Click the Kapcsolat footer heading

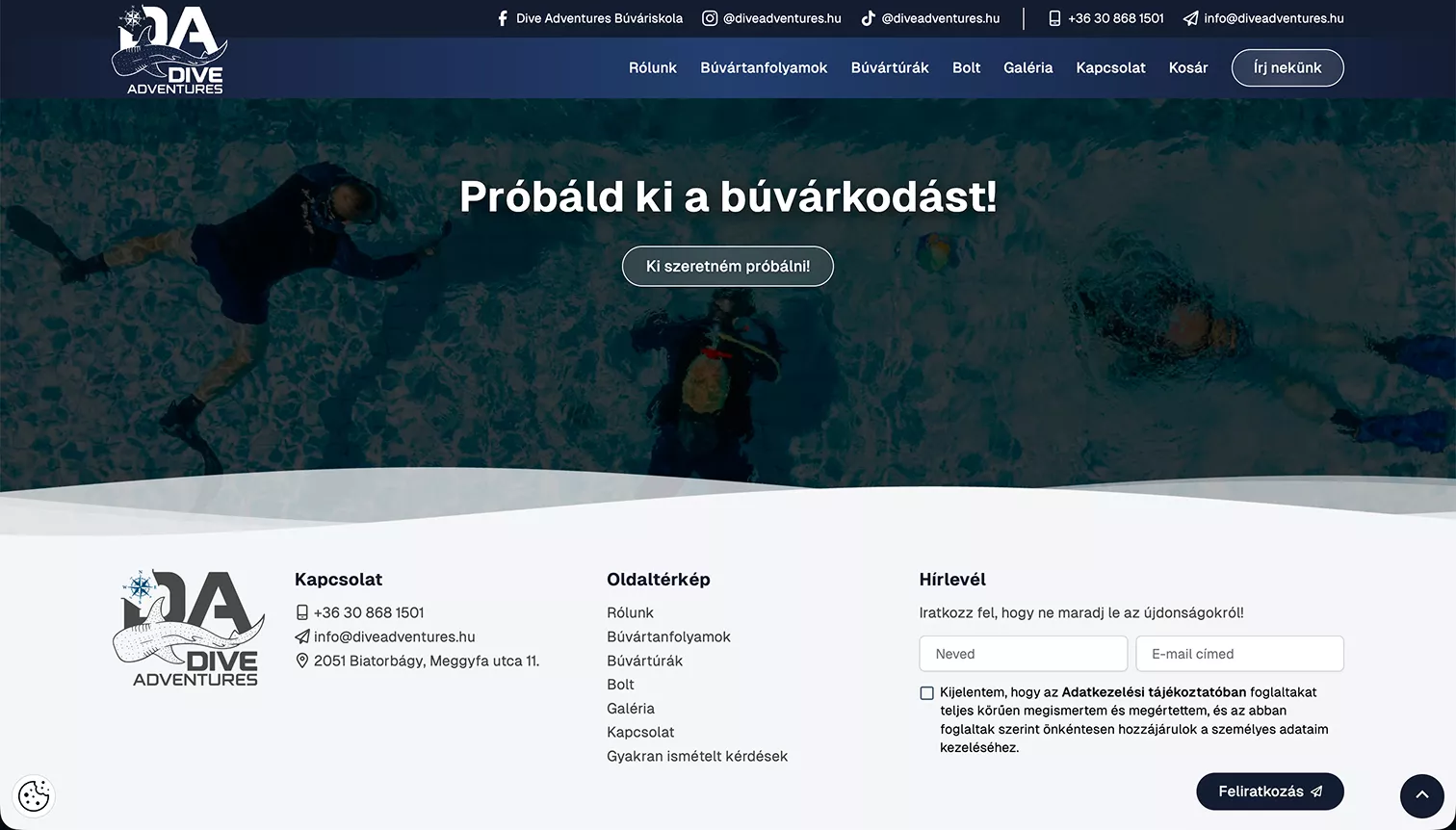click(338, 580)
